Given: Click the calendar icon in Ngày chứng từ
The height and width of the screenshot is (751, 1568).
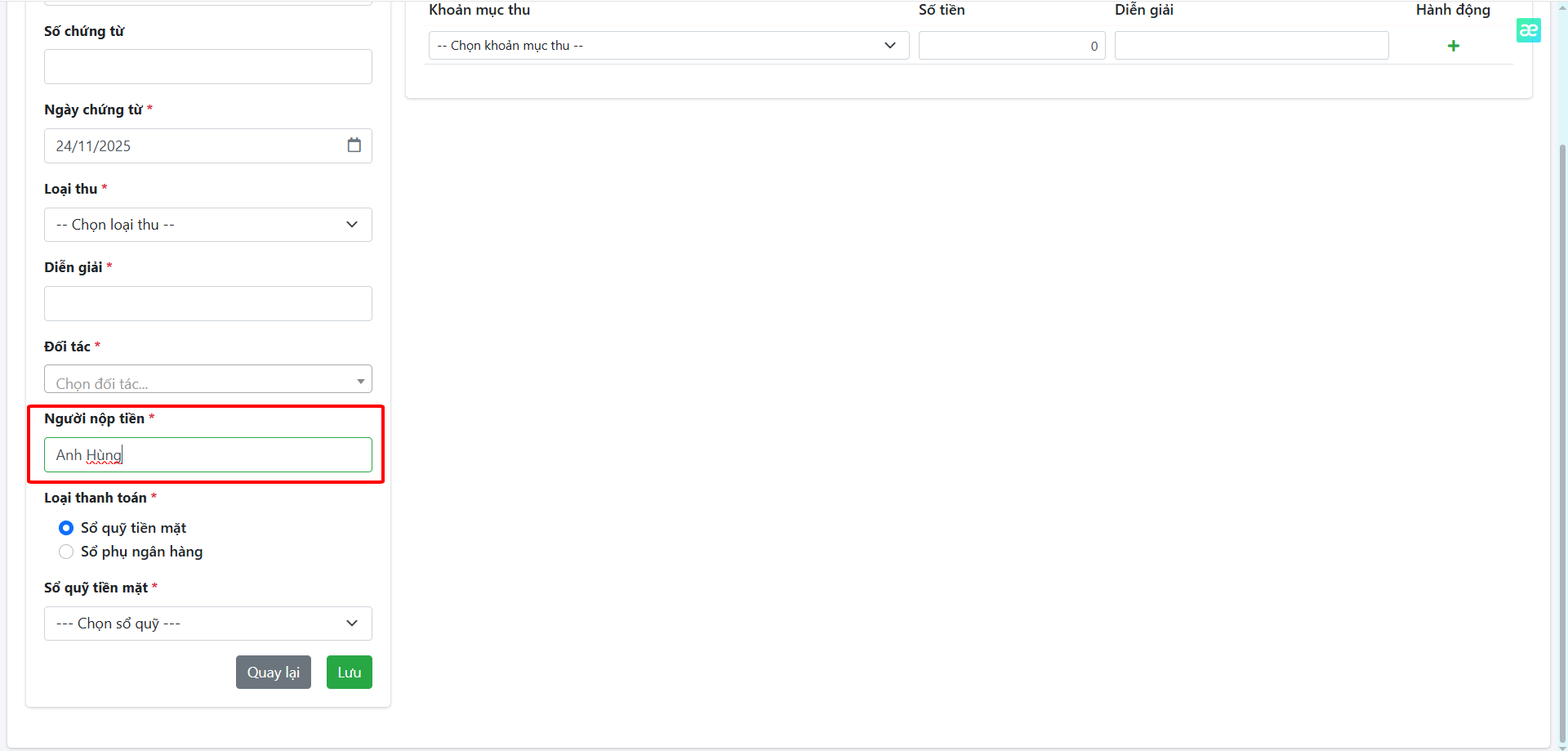Looking at the screenshot, I should [x=354, y=145].
